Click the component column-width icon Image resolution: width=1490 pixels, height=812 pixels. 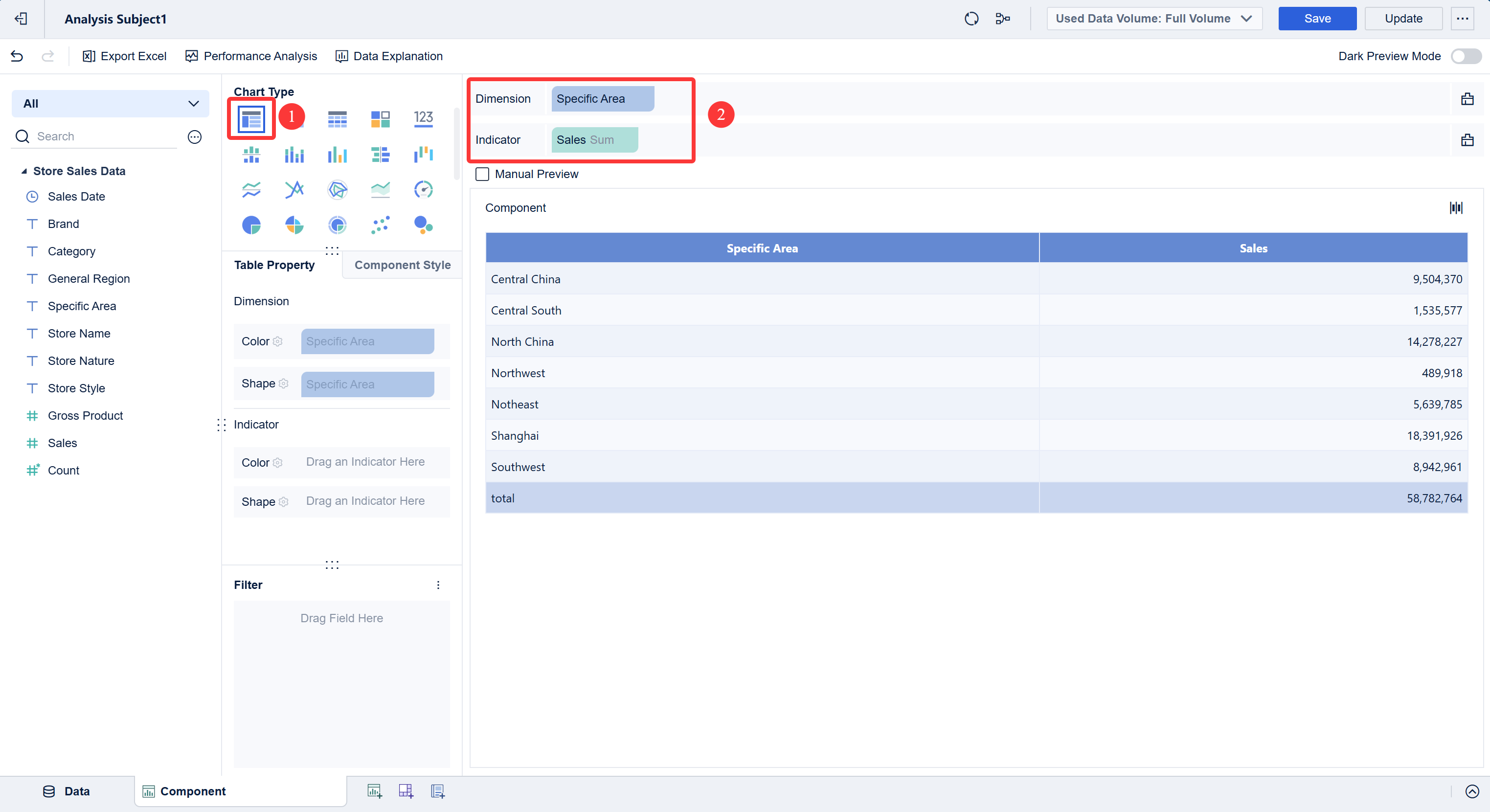click(1456, 207)
